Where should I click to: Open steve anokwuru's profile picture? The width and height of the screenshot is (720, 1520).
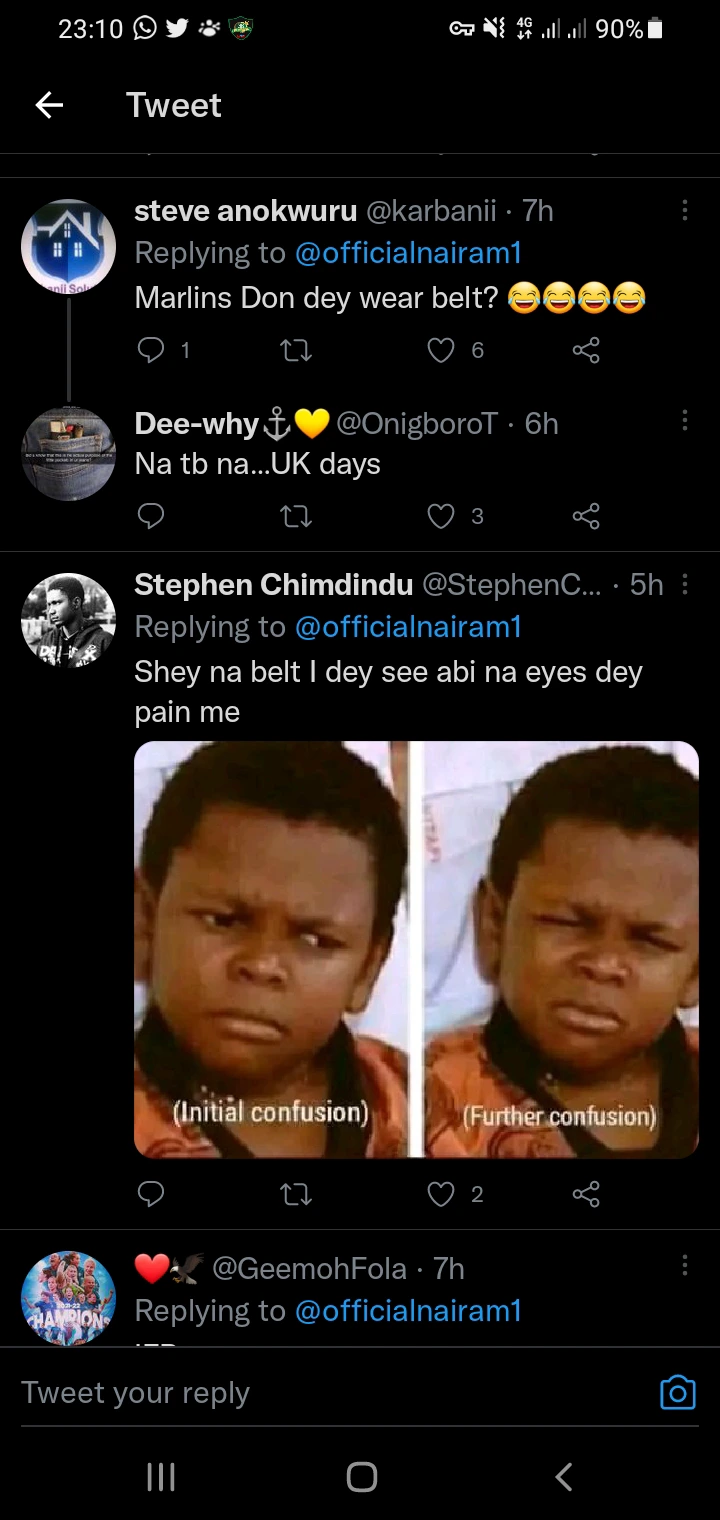(68, 247)
